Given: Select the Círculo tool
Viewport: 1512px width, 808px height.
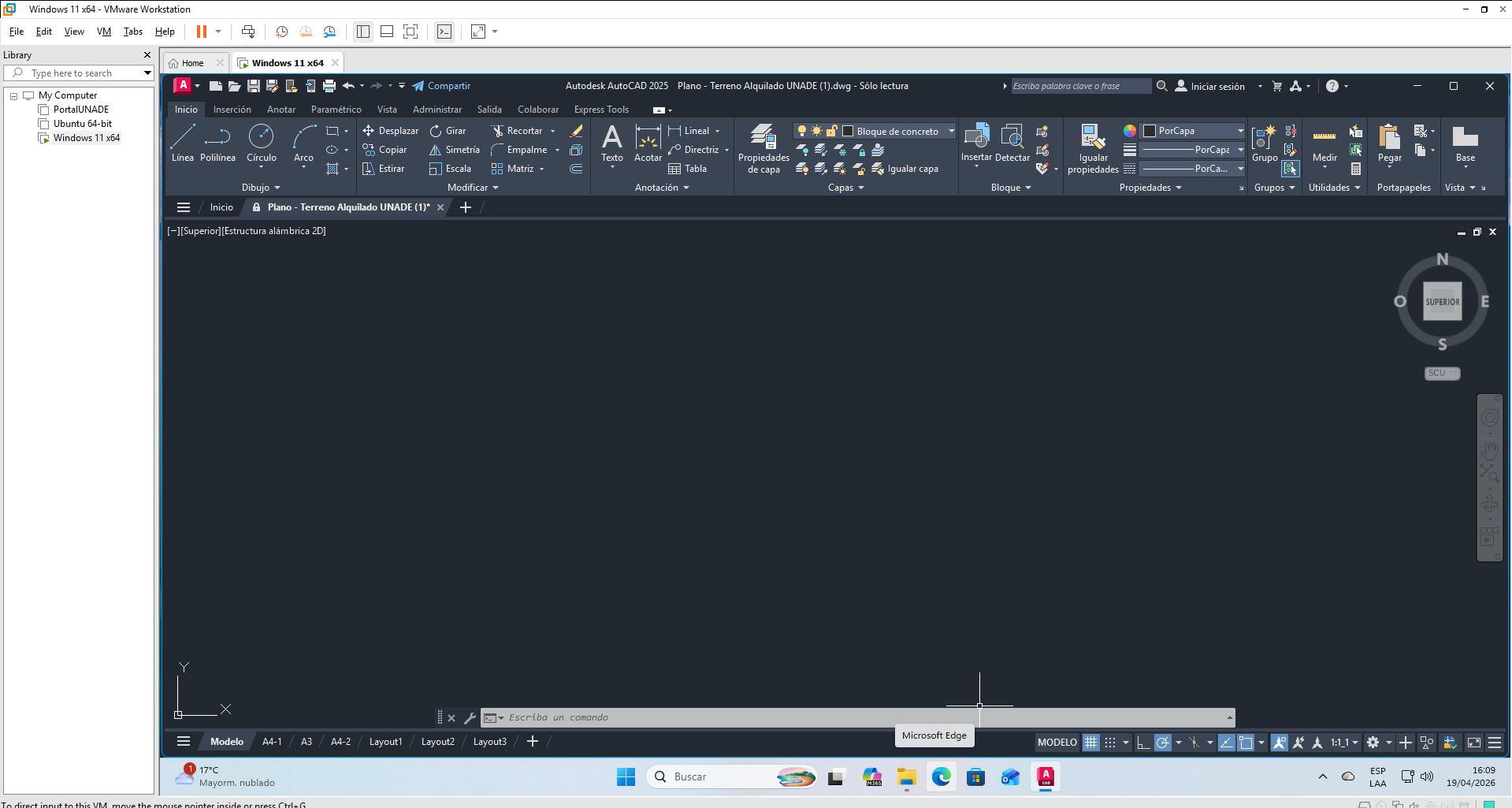Looking at the screenshot, I should 261,143.
